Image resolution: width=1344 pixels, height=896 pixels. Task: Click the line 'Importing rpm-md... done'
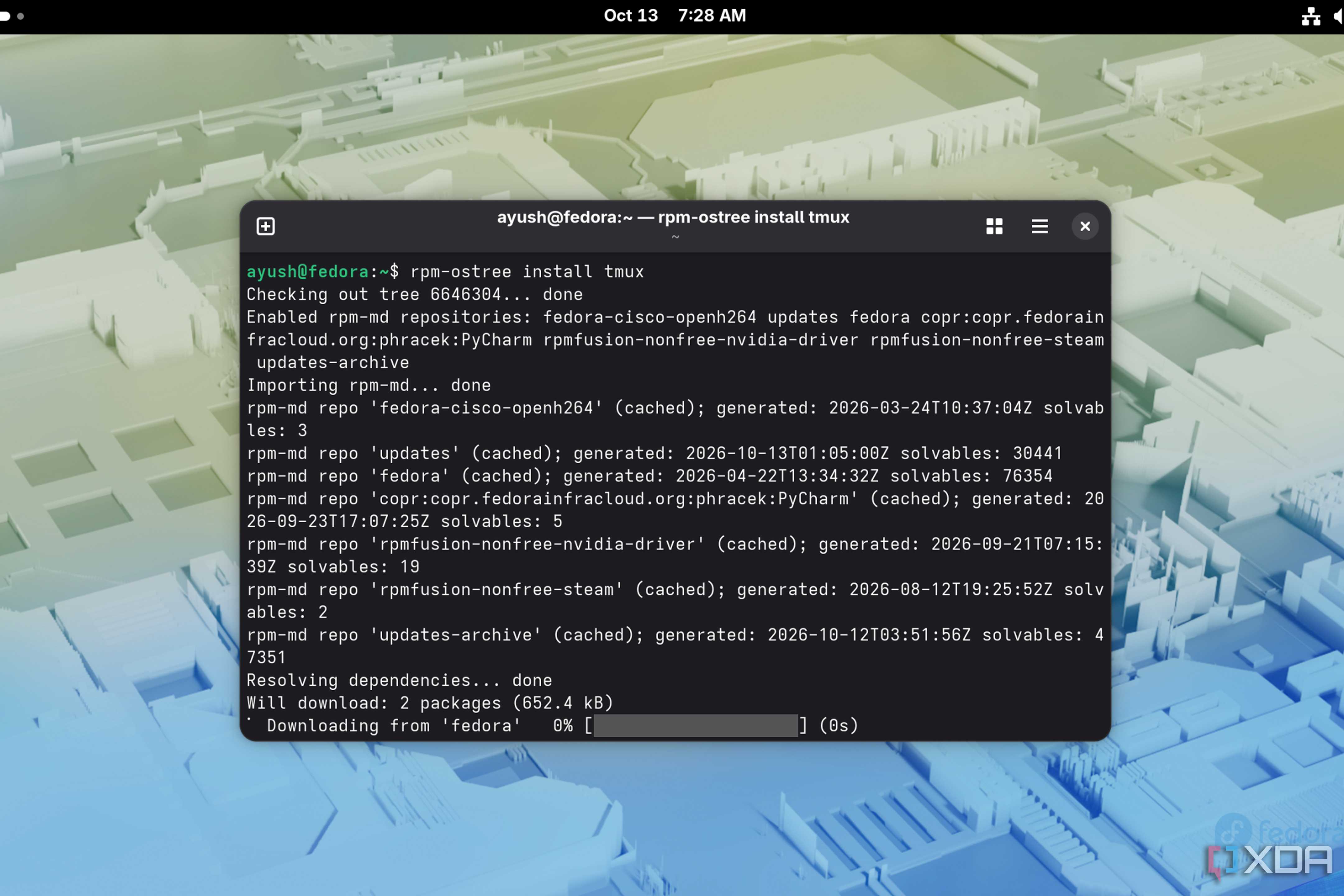click(369, 385)
